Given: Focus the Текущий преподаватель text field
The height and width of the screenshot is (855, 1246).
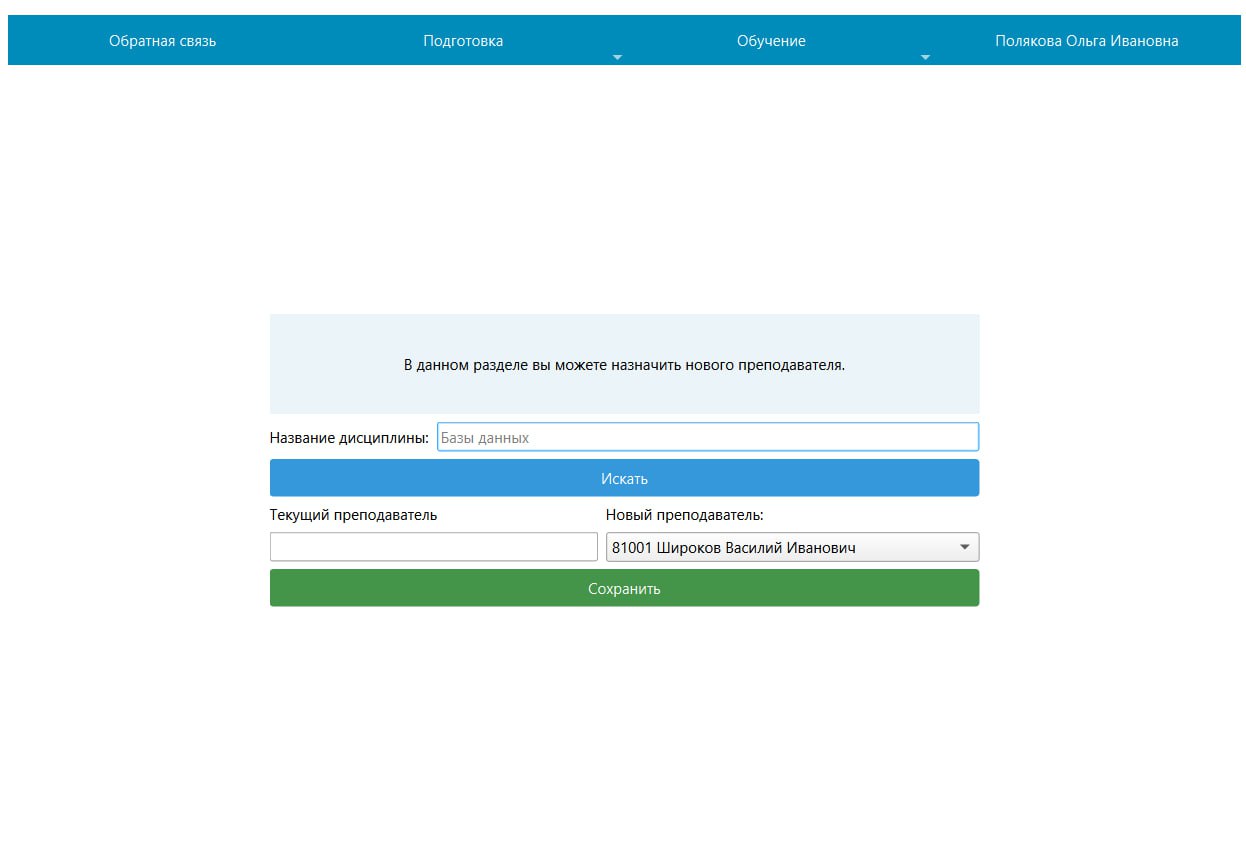Looking at the screenshot, I should 433,547.
